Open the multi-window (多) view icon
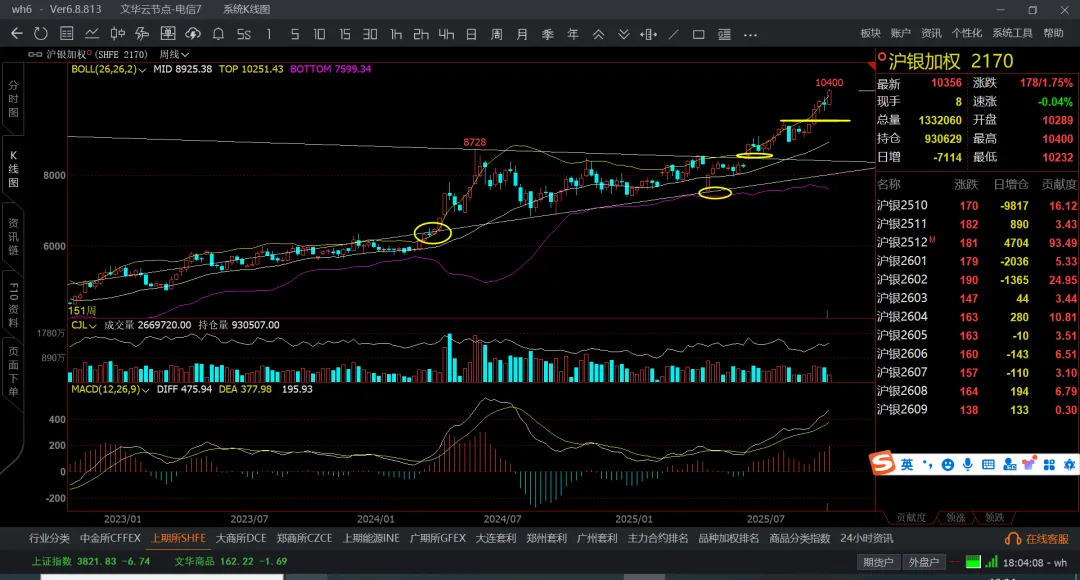This screenshot has width=1080, height=580. pos(143,34)
